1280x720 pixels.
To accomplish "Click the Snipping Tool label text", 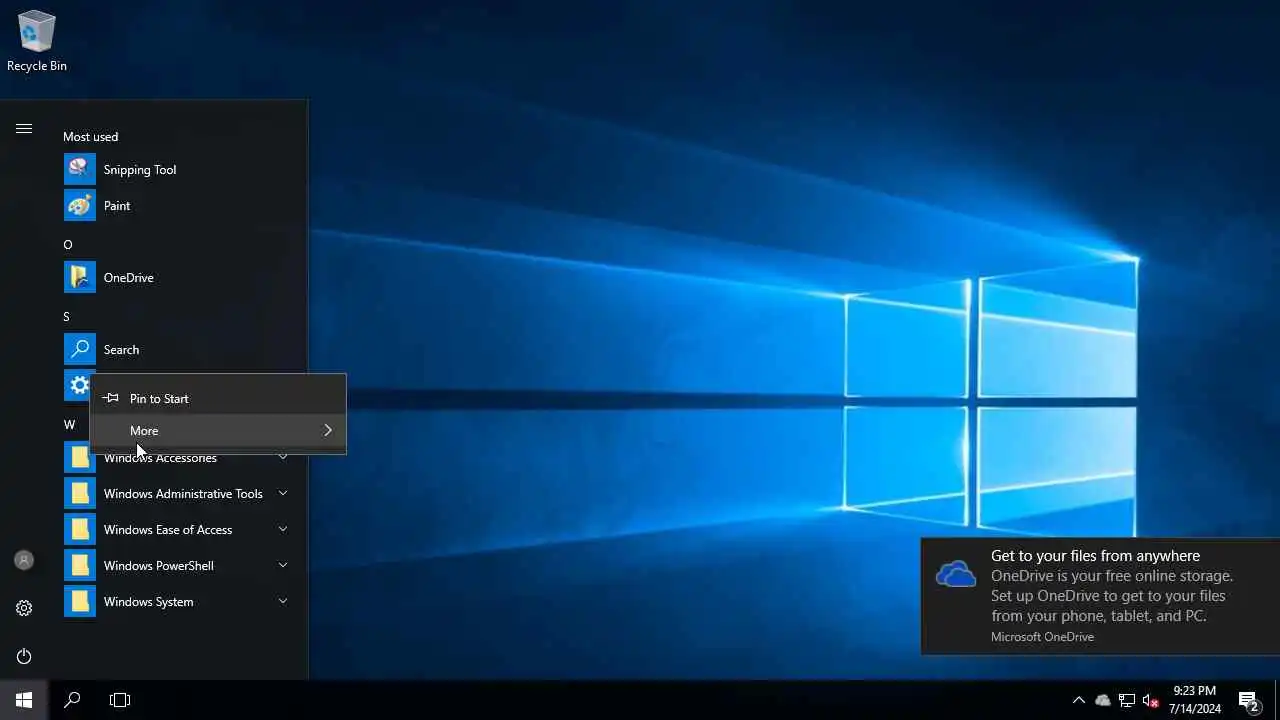I will coord(140,169).
